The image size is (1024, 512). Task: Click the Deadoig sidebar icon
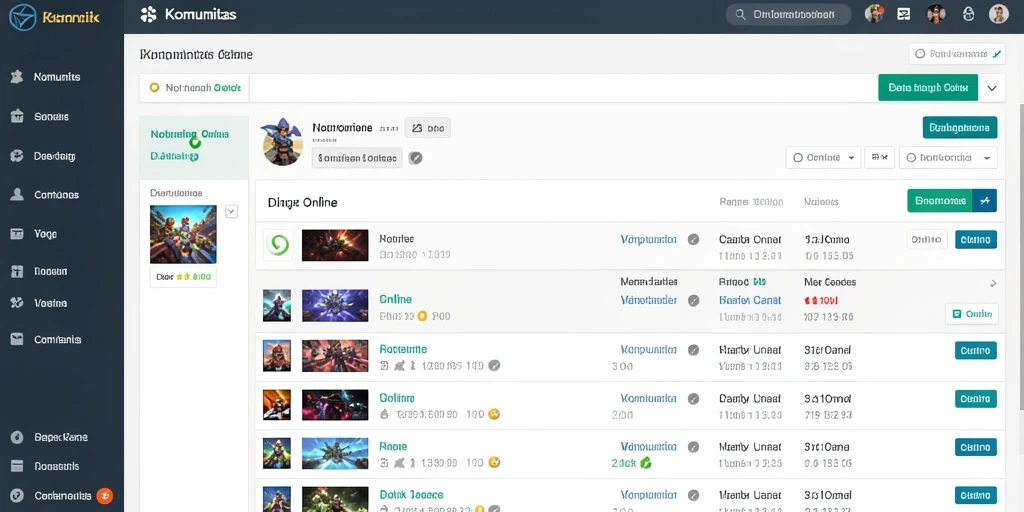pyautogui.click(x=18, y=156)
